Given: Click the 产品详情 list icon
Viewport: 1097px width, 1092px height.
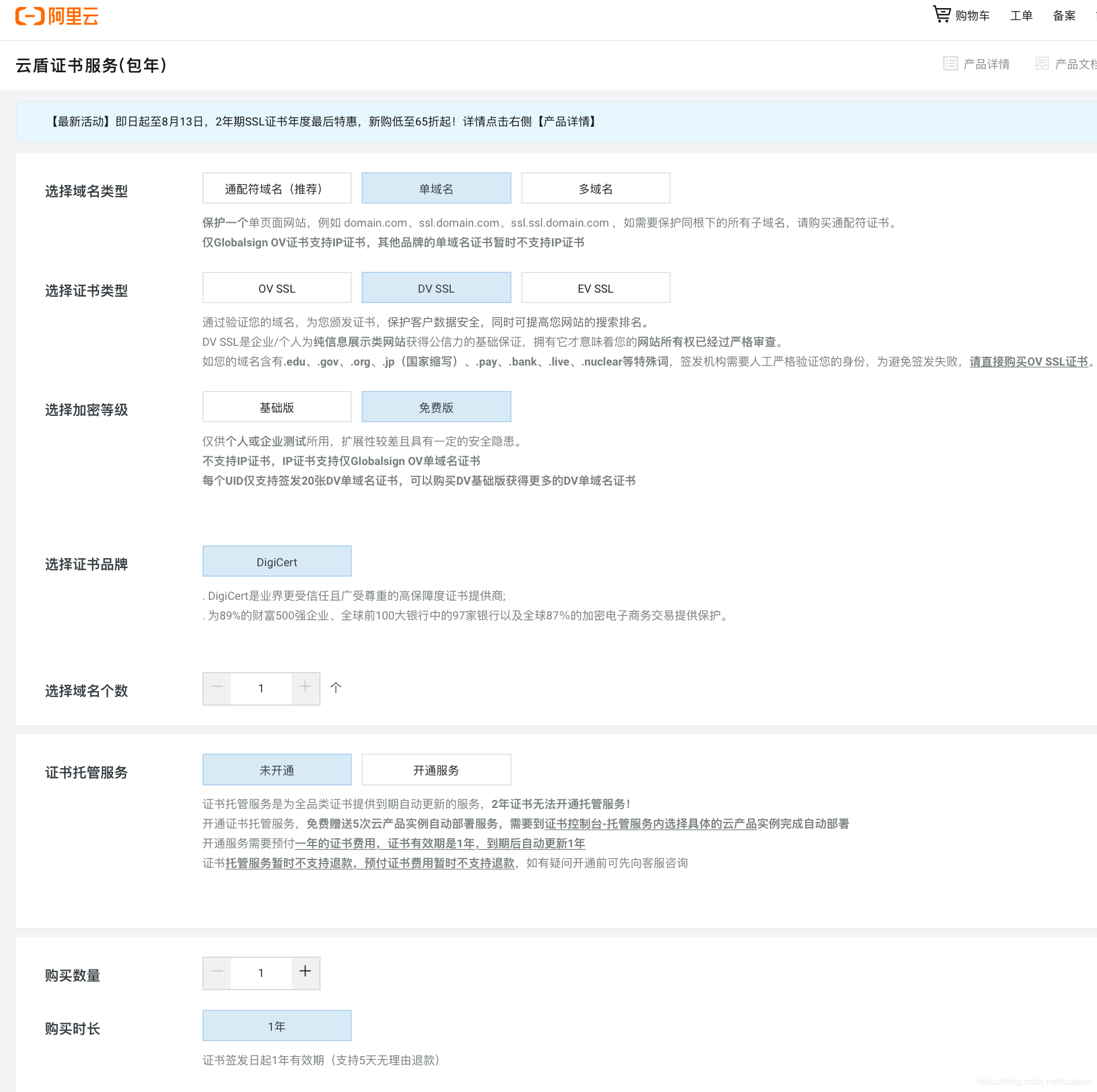Looking at the screenshot, I should pyautogui.click(x=950, y=64).
